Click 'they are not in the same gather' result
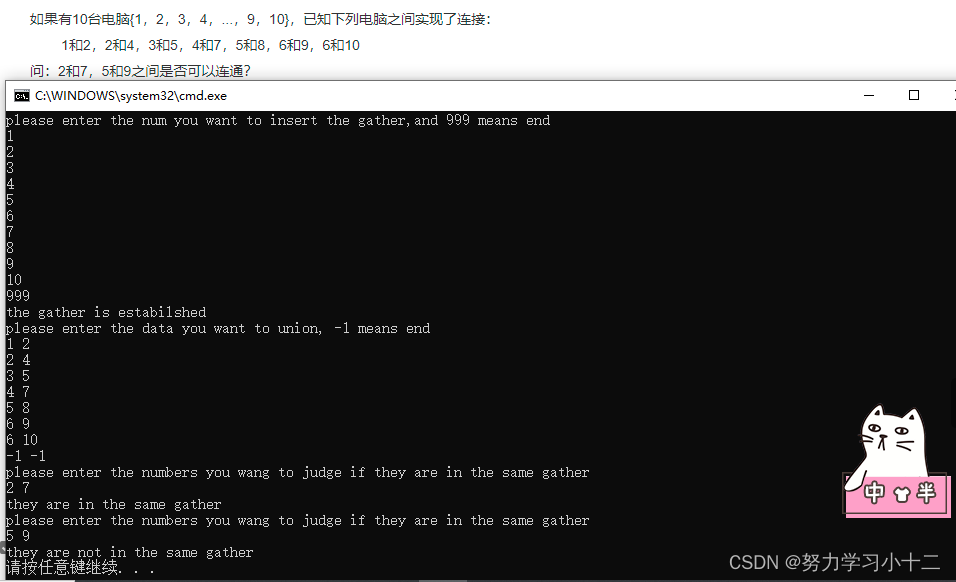 click(129, 552)
